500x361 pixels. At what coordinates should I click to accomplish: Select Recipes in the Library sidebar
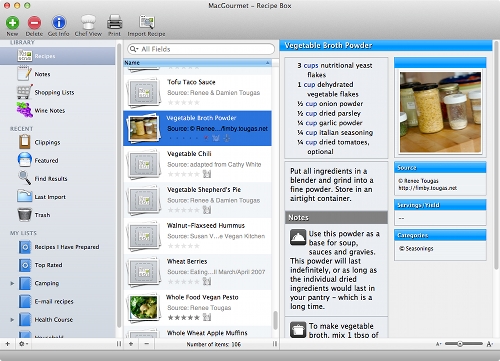tap(58, 56)
